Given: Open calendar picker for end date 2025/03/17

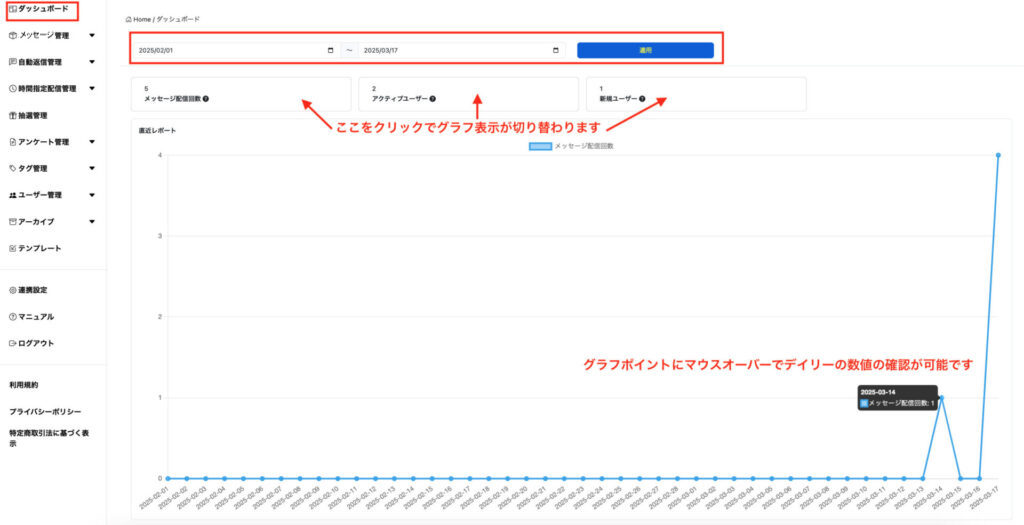Looking at the screenshot, I should click(556, 50).
